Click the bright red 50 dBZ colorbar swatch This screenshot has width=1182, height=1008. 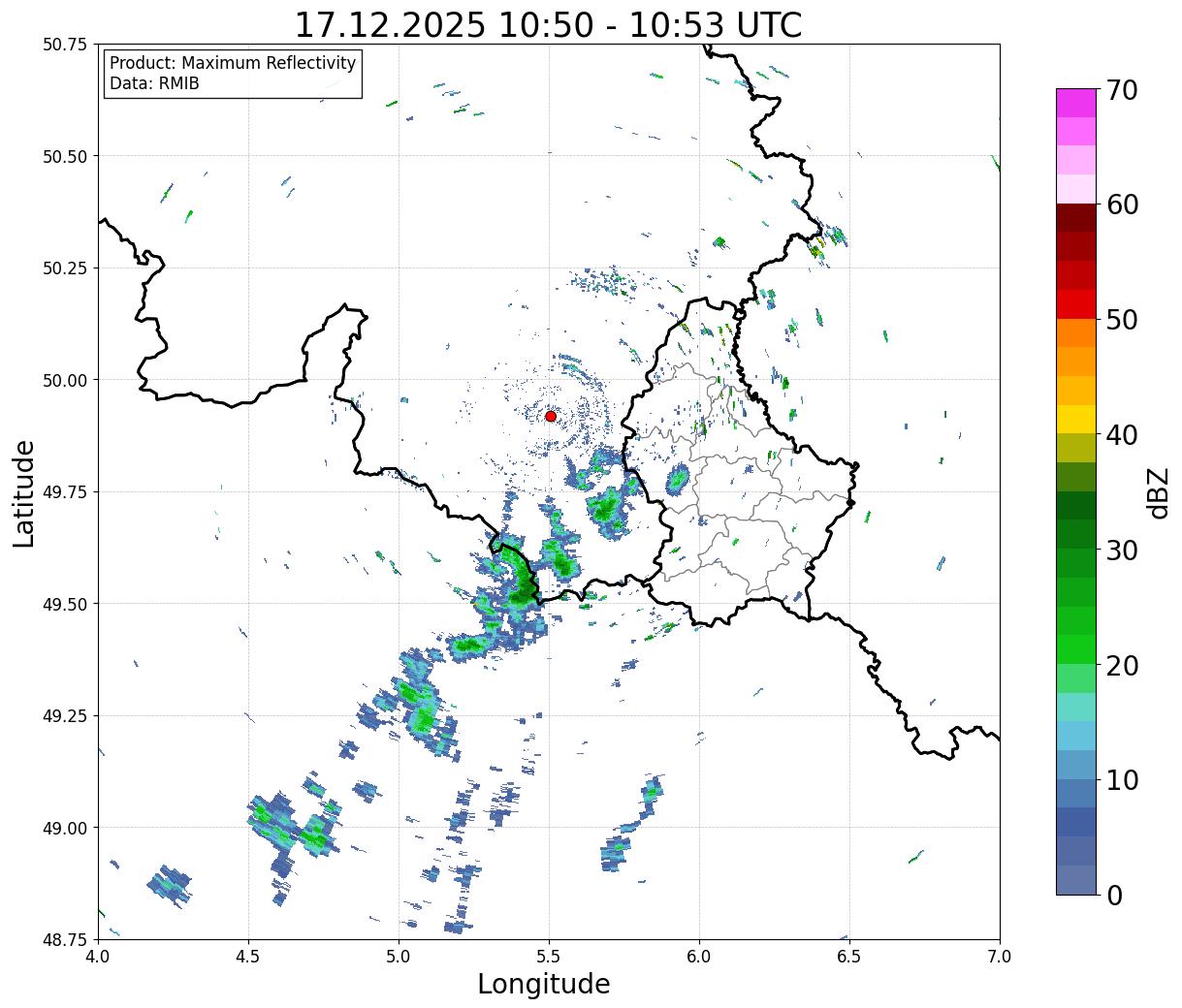(x=1076, y=304)
